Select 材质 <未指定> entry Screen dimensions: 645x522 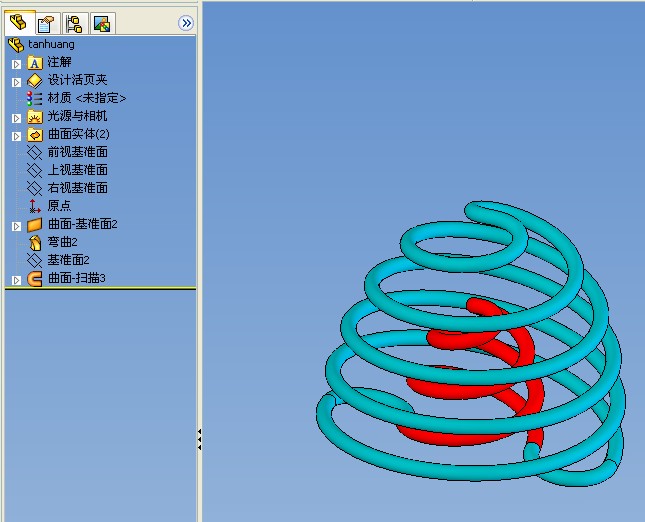[87, 98]
